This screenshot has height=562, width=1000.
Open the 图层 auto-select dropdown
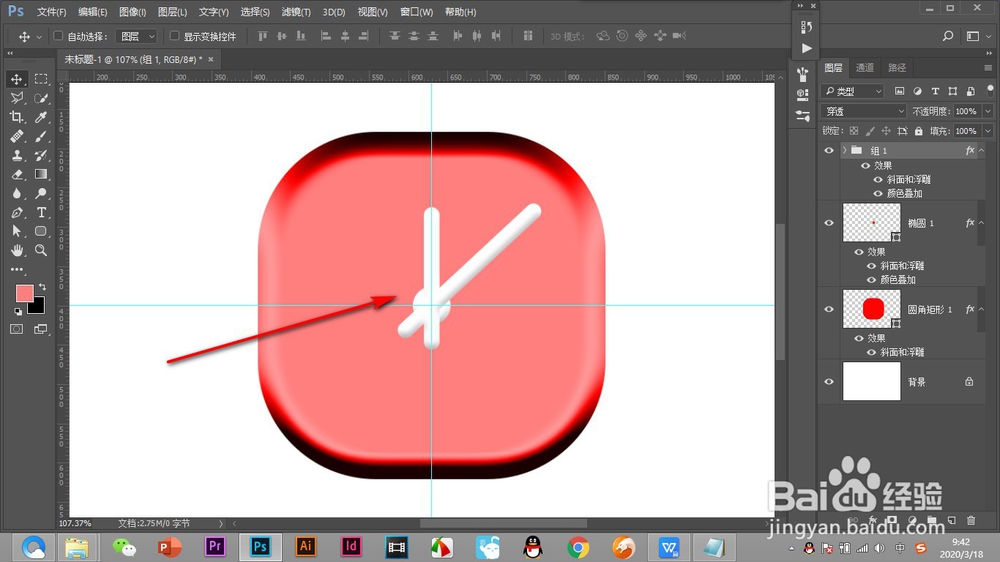[x=136, y=36]
